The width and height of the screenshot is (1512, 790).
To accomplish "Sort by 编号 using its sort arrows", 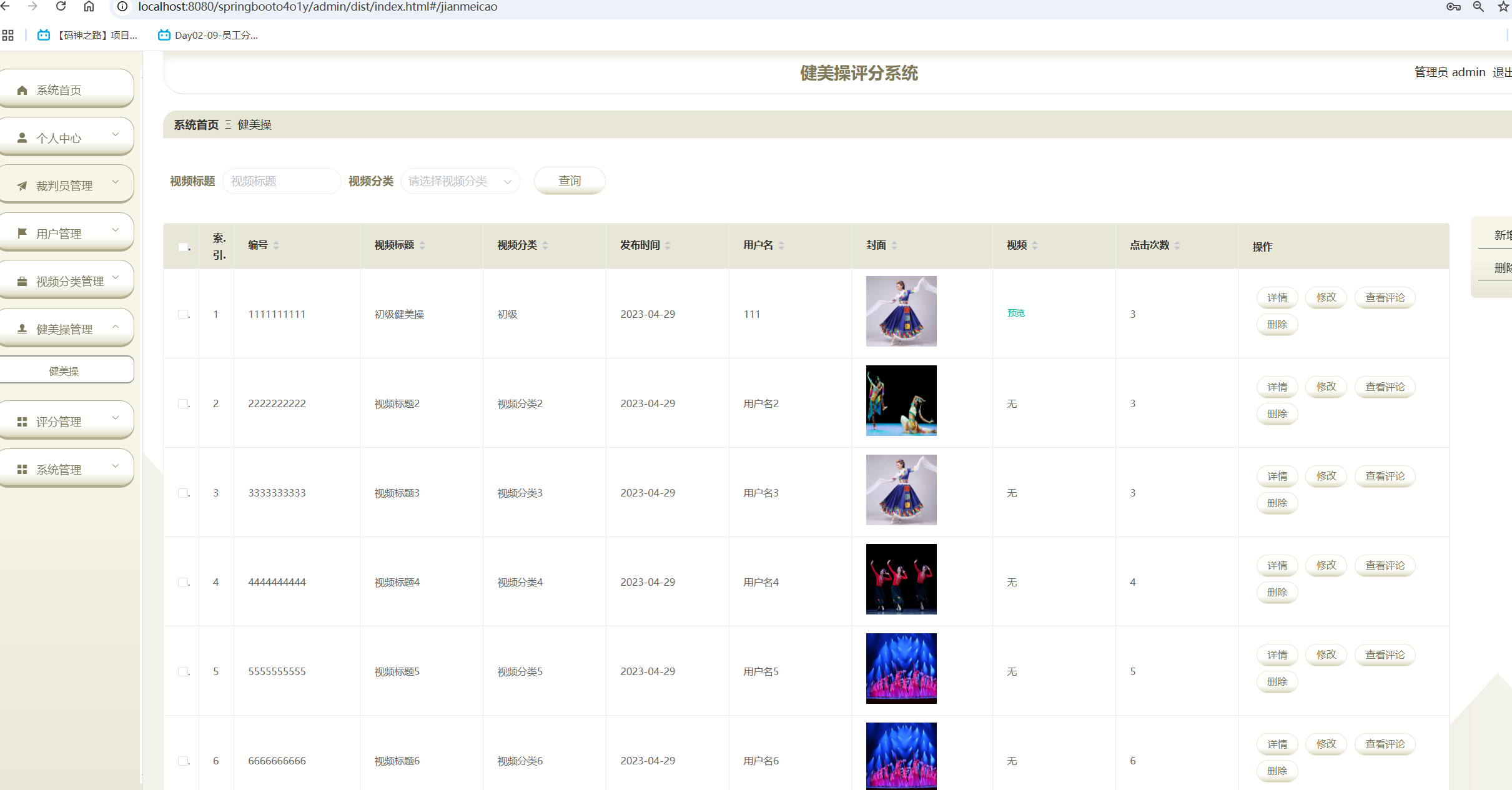I will point(276,245).
